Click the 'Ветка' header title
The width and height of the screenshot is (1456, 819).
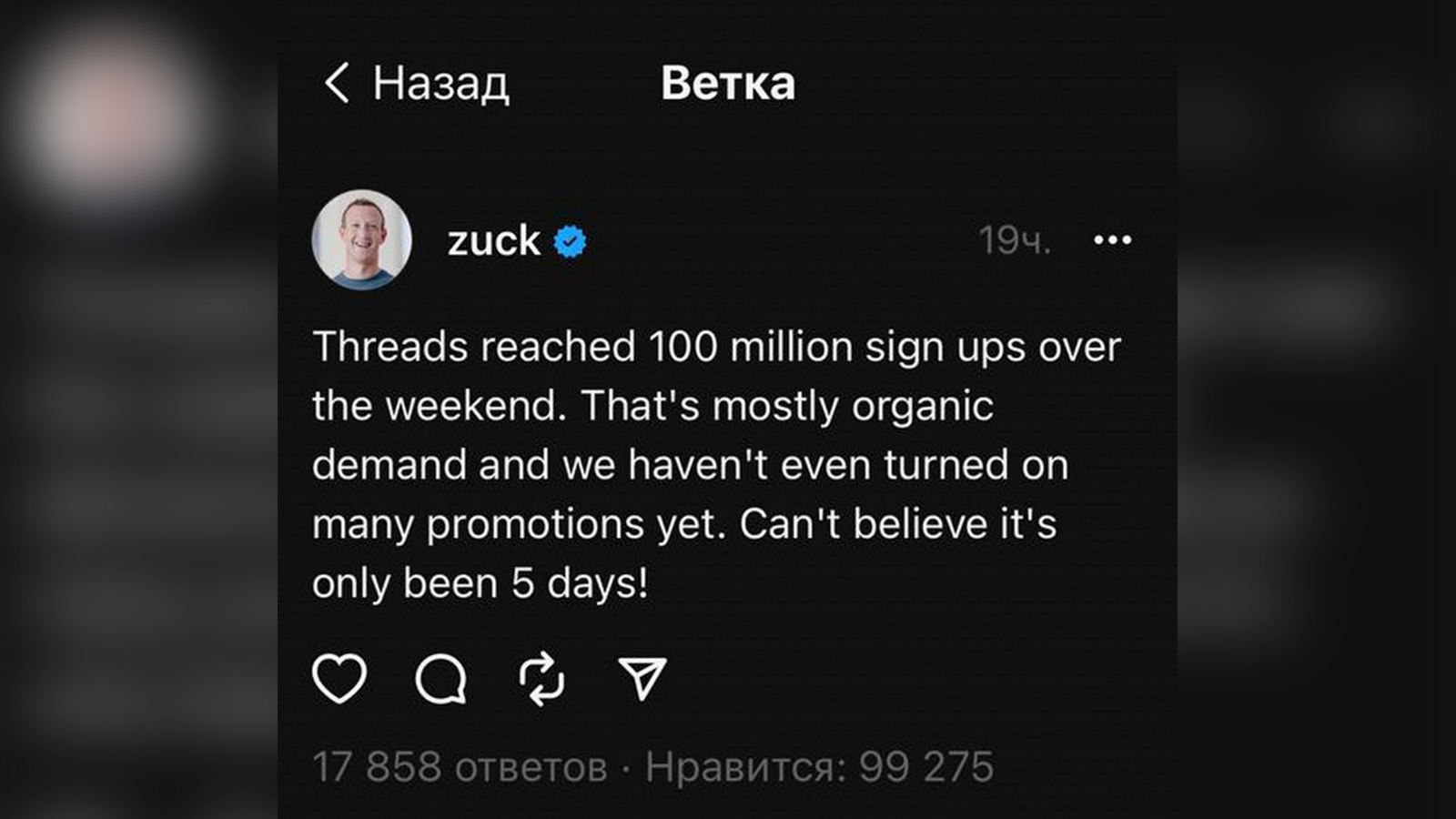point(727,84)
